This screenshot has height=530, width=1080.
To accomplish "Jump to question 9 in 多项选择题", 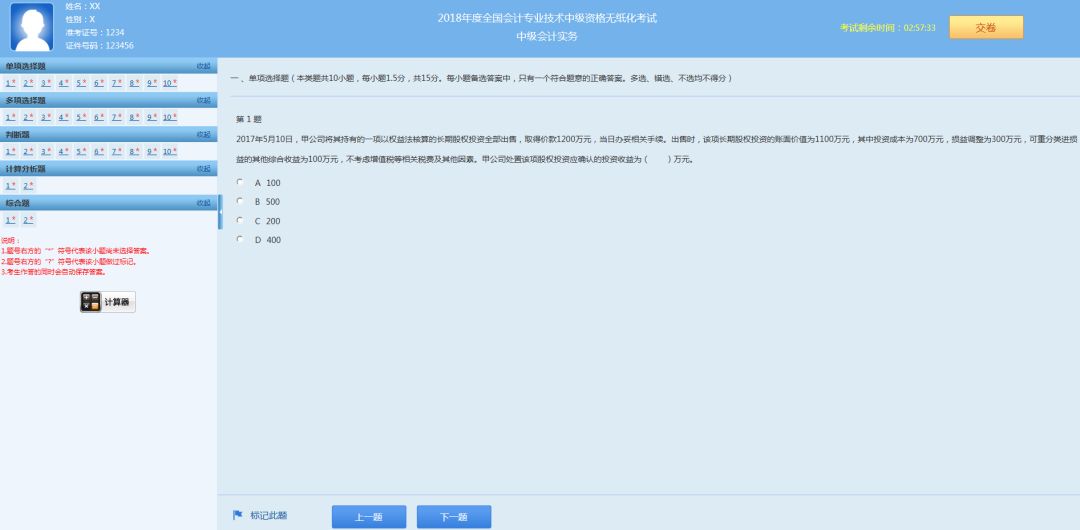I will [x=152, y=117].
